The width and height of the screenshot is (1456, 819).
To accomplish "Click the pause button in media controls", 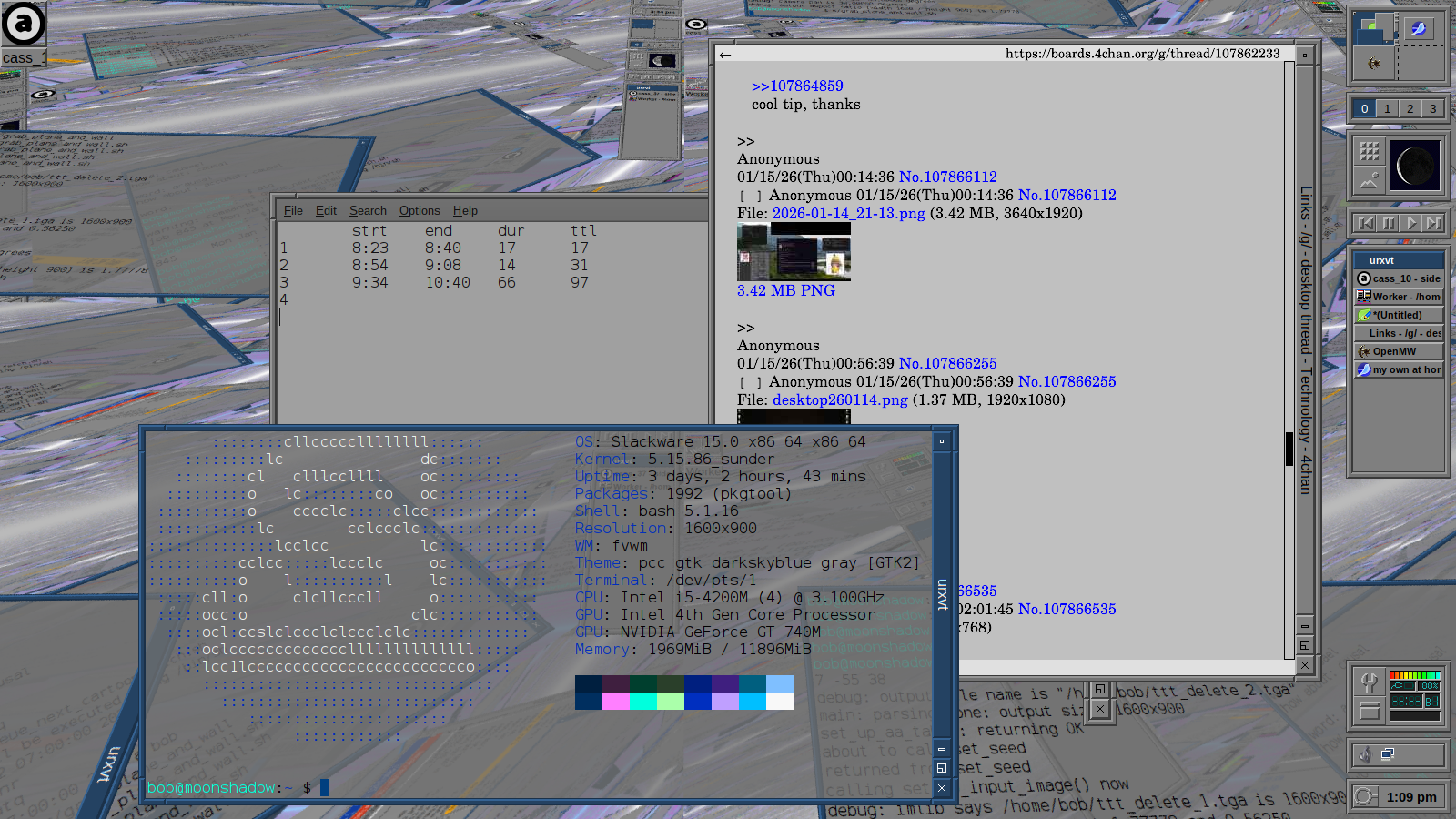I will 1389,223.
